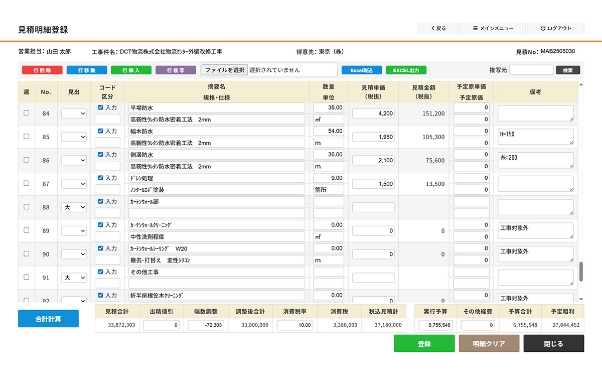Viewport: 602px width, 376px height.
Task: Click the green 行挿入 button
Action: (x=131, y=70)
